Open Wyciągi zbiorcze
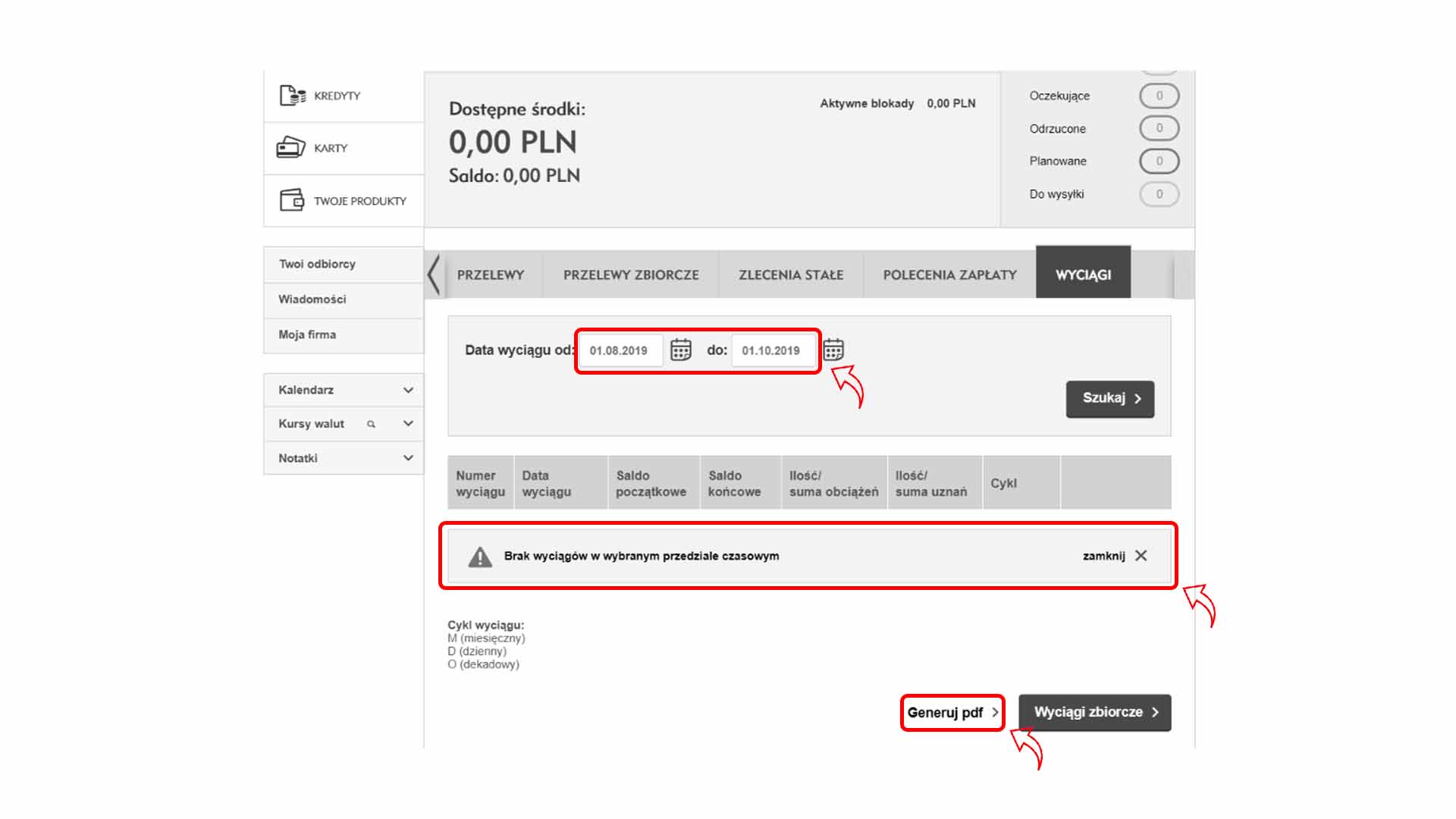The height and width of the screenshot is (819, 1456). pos(1094,713)
